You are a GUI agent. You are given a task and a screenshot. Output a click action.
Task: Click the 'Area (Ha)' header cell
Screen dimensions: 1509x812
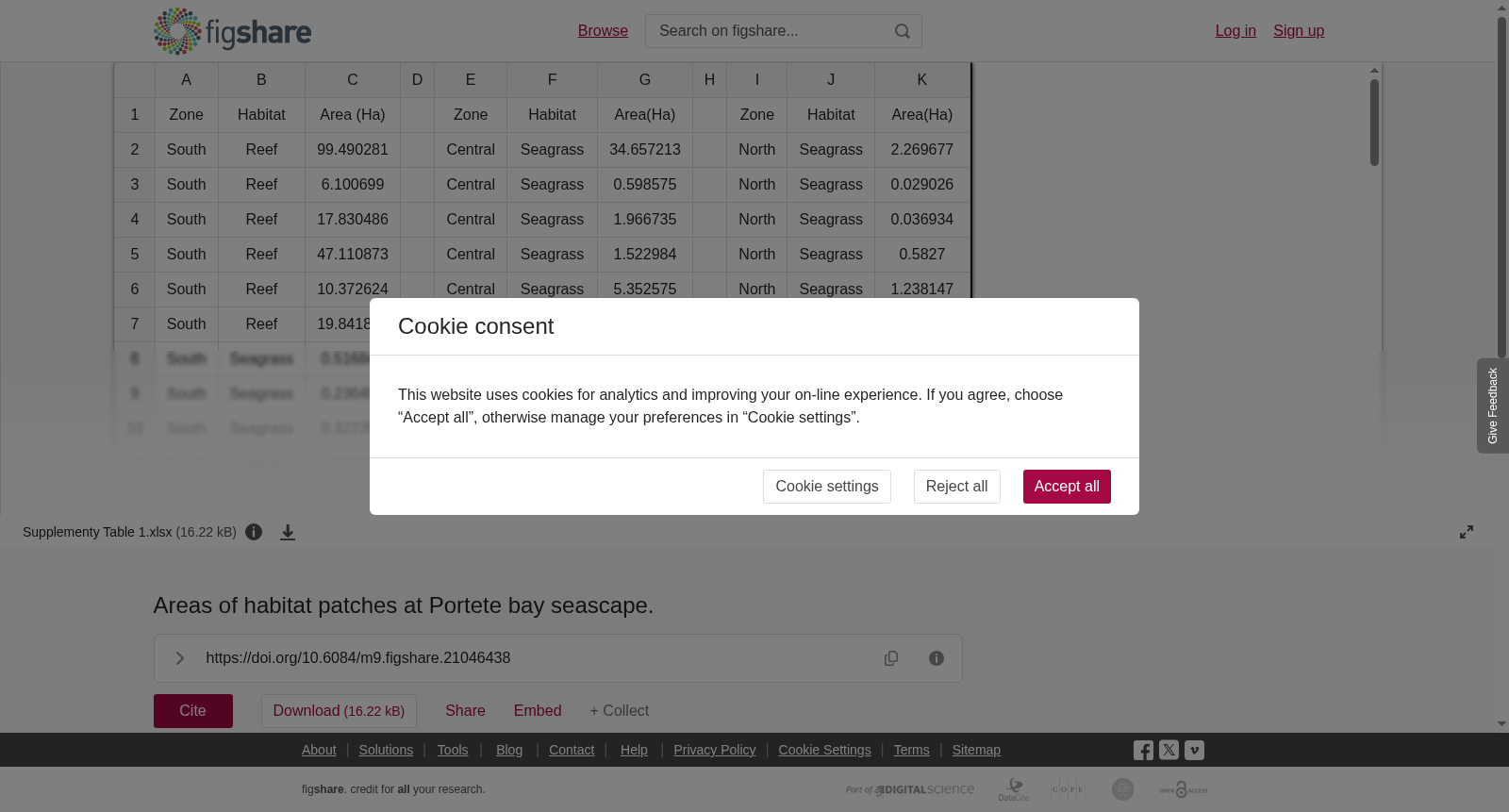pos(353,115)
